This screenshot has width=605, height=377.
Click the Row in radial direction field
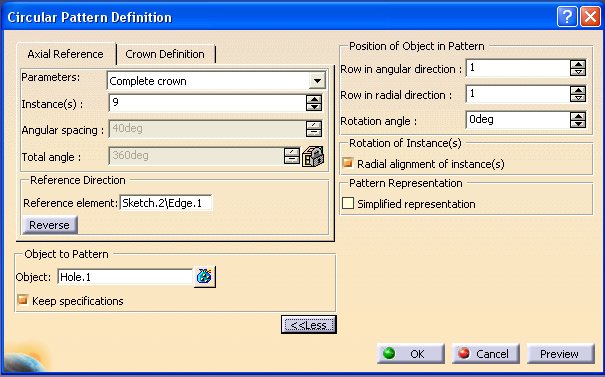coord(517,94)
